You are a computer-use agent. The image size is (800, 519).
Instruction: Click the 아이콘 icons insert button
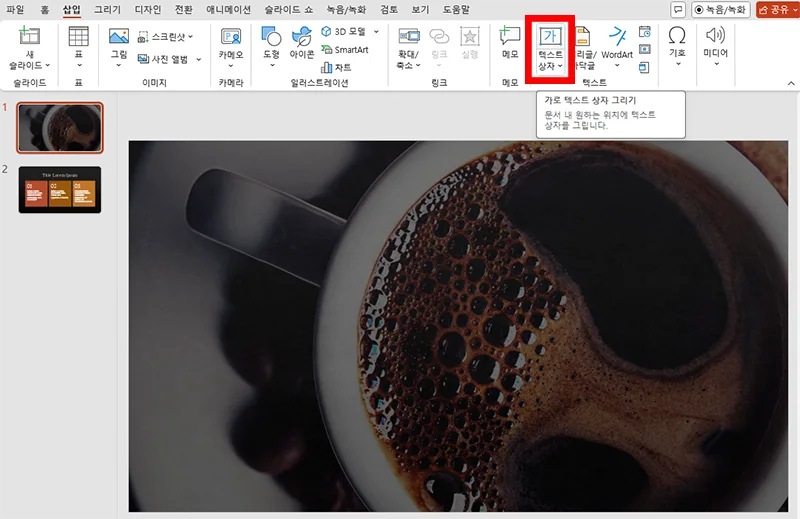point(302,43)
